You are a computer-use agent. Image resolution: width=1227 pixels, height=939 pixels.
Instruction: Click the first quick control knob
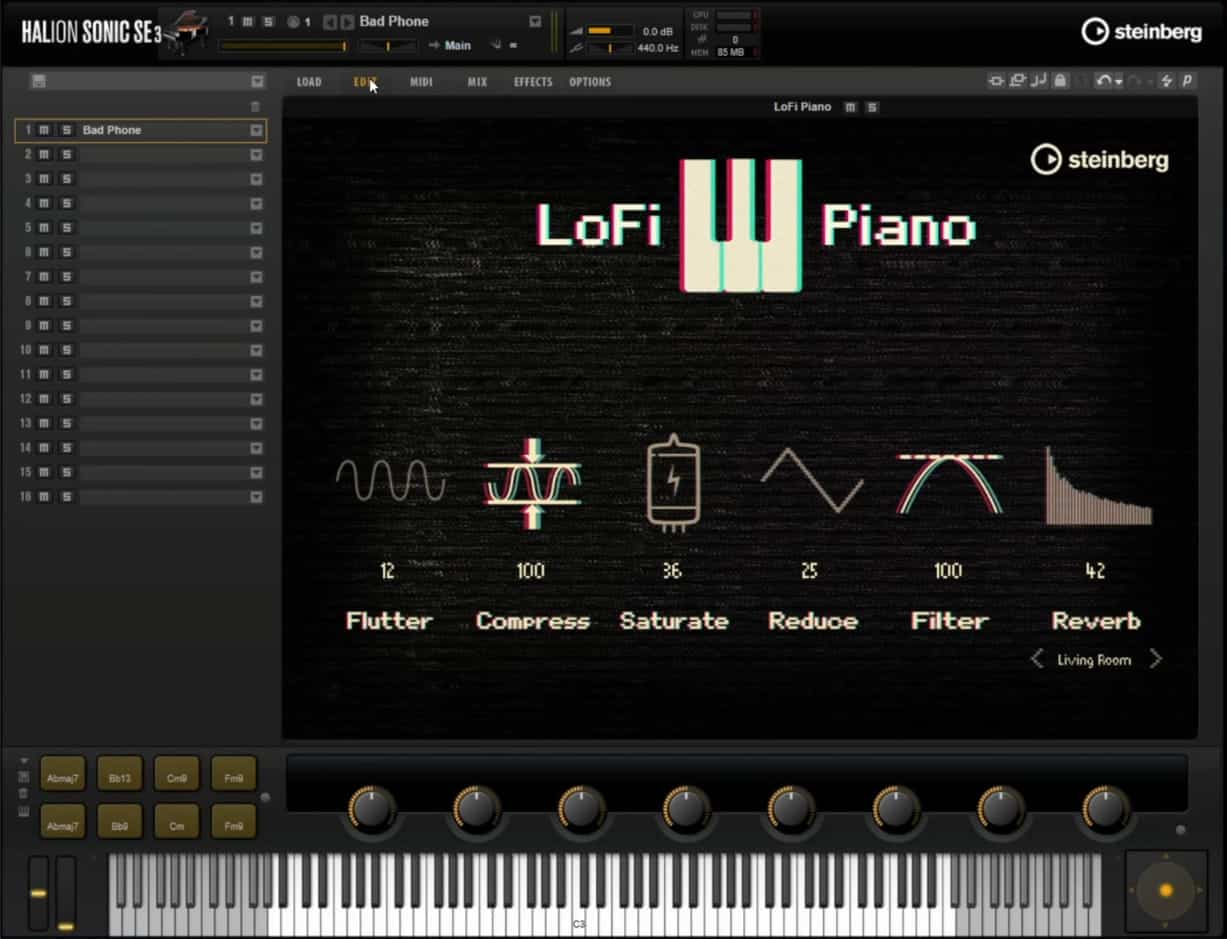[x=371, y=808]
